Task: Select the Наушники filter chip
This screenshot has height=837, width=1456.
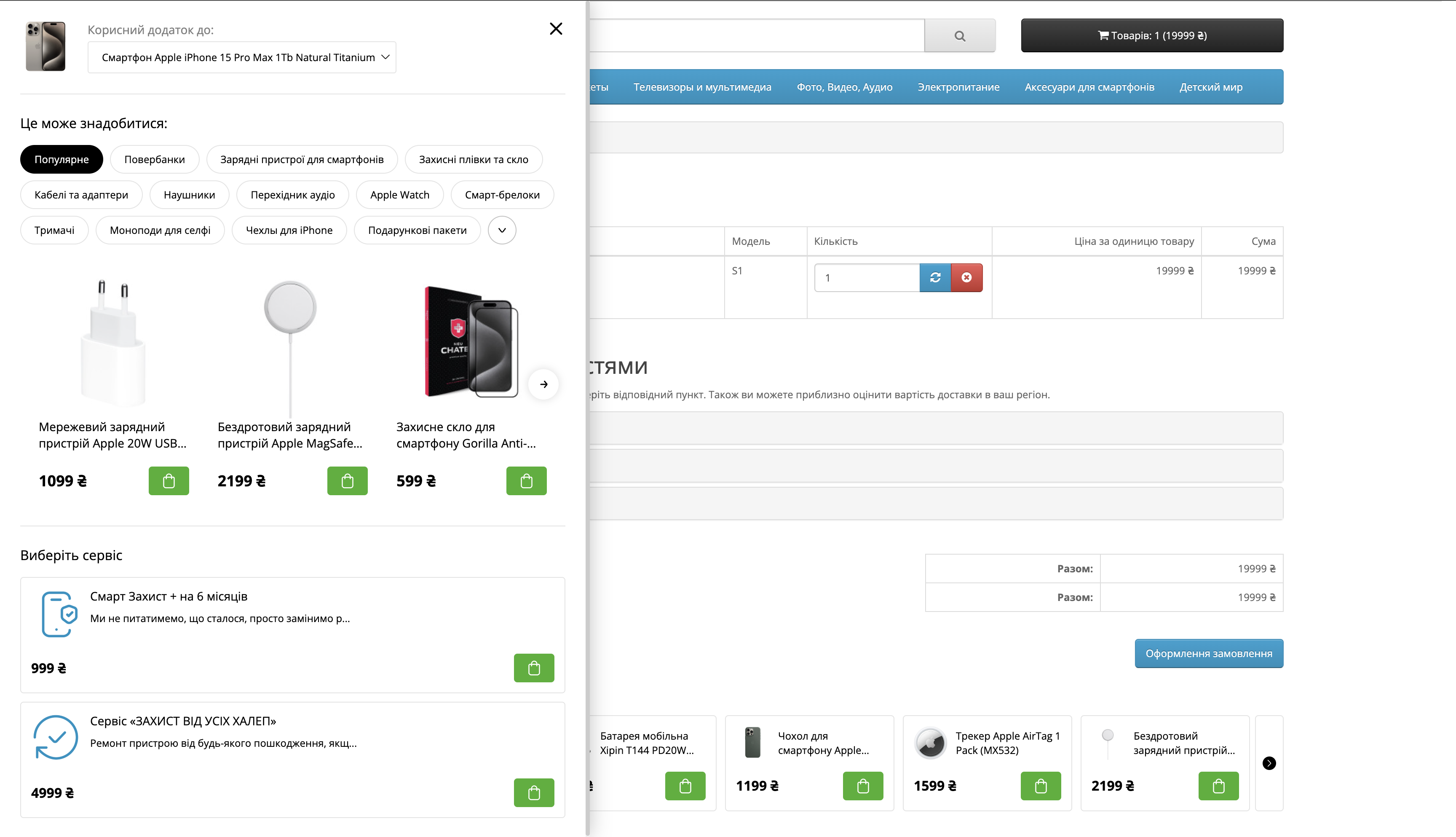Action: [189, 195]
